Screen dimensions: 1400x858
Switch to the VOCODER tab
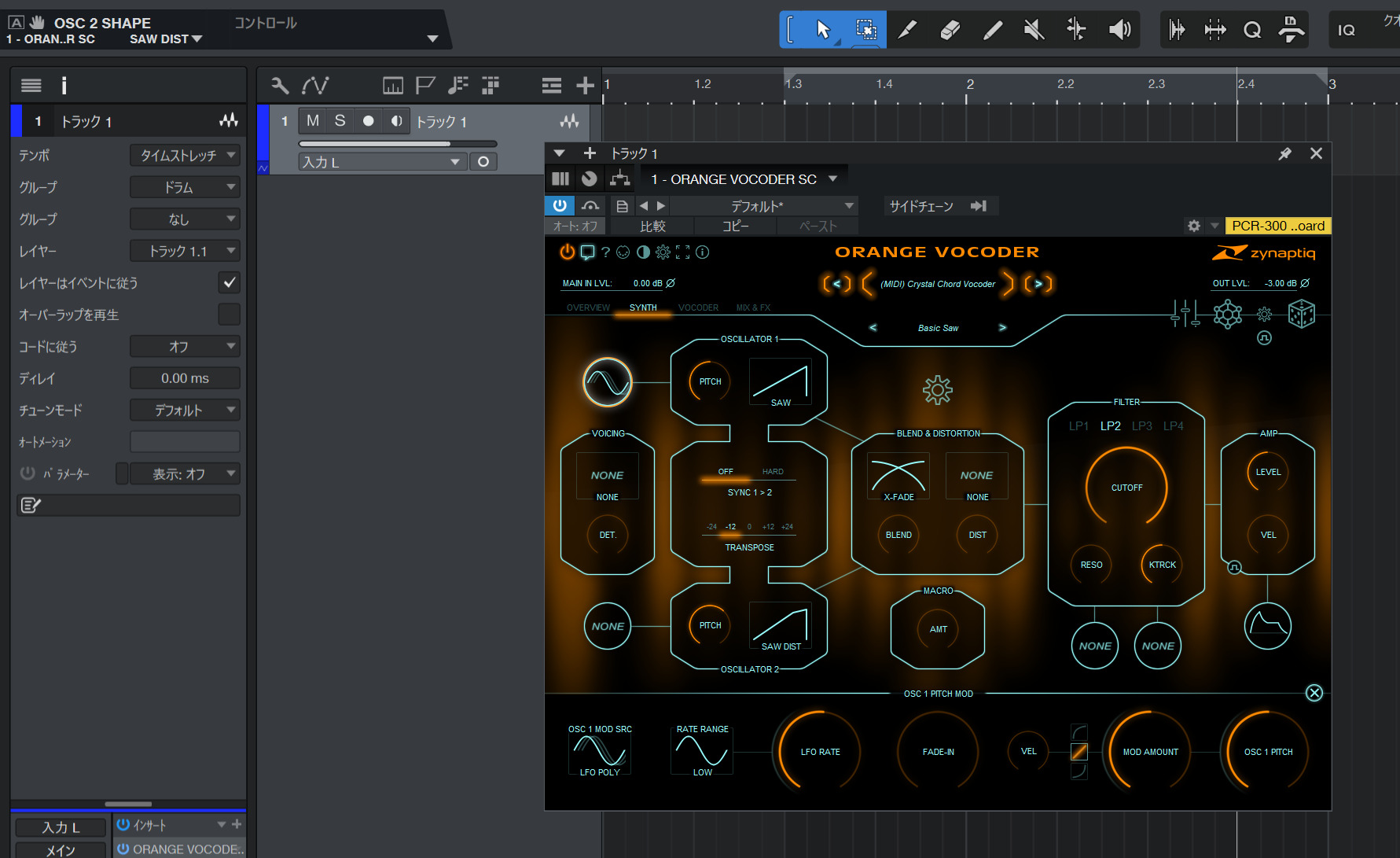pyautogui.click(x=698, y=307)
